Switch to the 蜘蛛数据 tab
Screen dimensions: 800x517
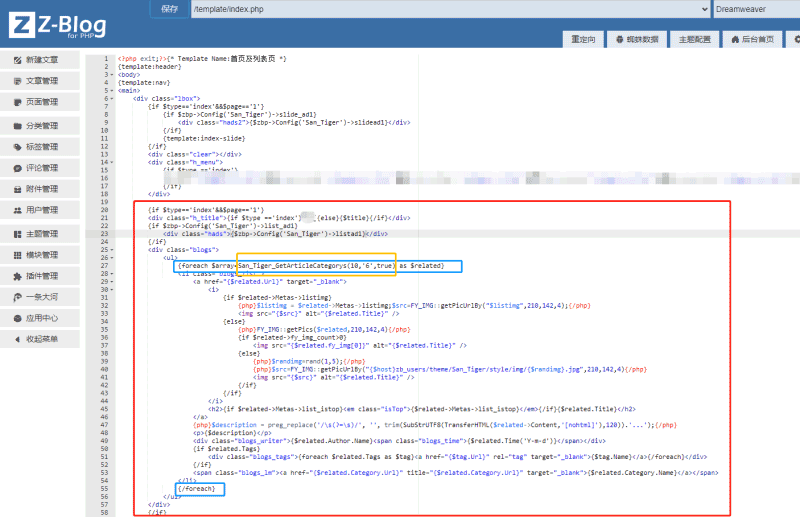point(638,40)
